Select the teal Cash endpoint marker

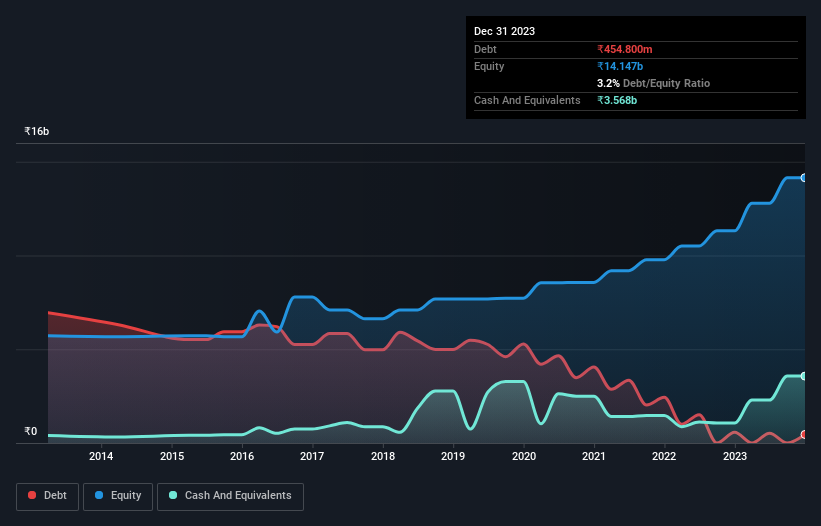point(804,376)
